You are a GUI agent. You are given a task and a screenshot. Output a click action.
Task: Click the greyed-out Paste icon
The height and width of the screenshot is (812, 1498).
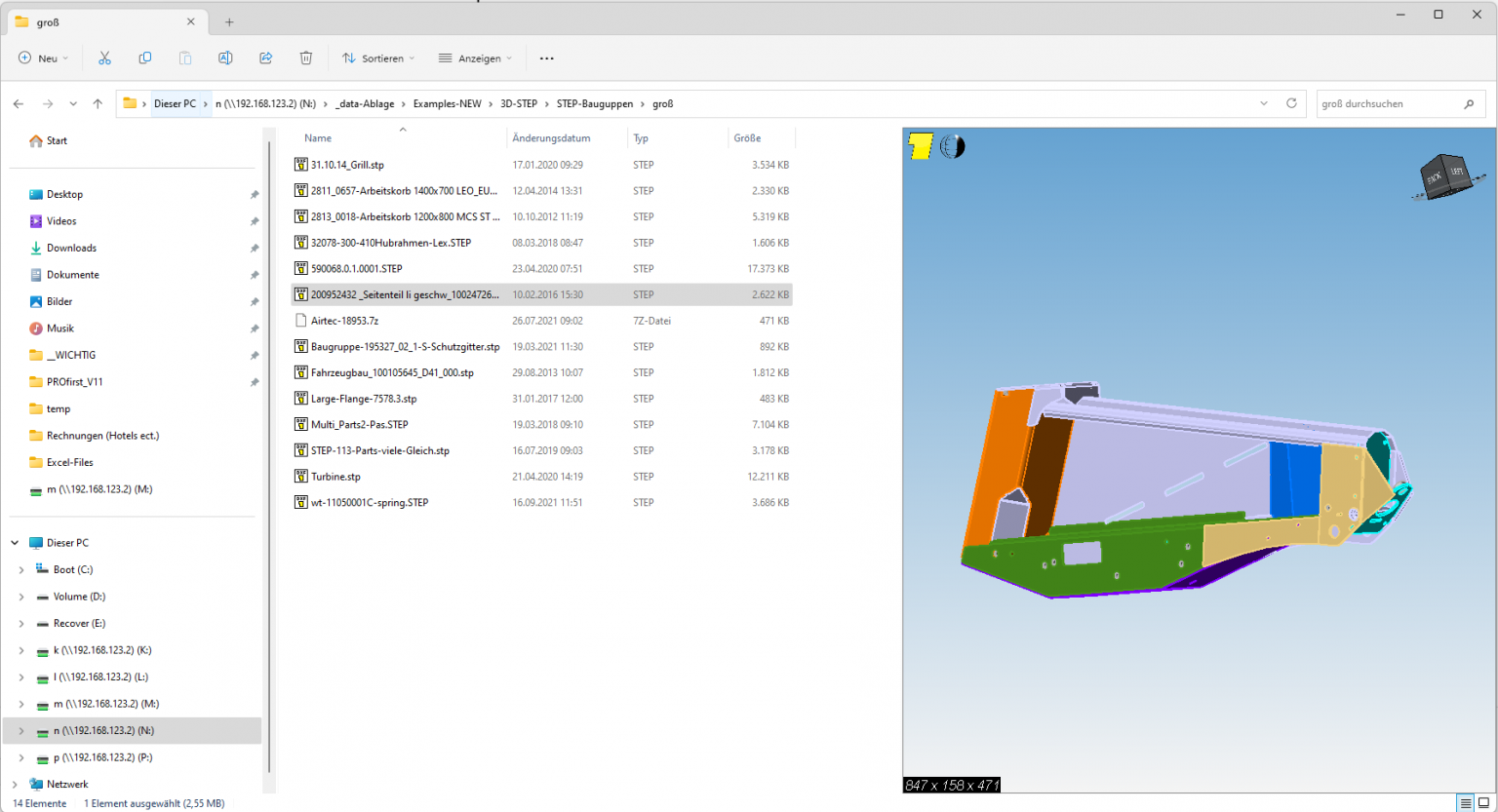point(184,58)
